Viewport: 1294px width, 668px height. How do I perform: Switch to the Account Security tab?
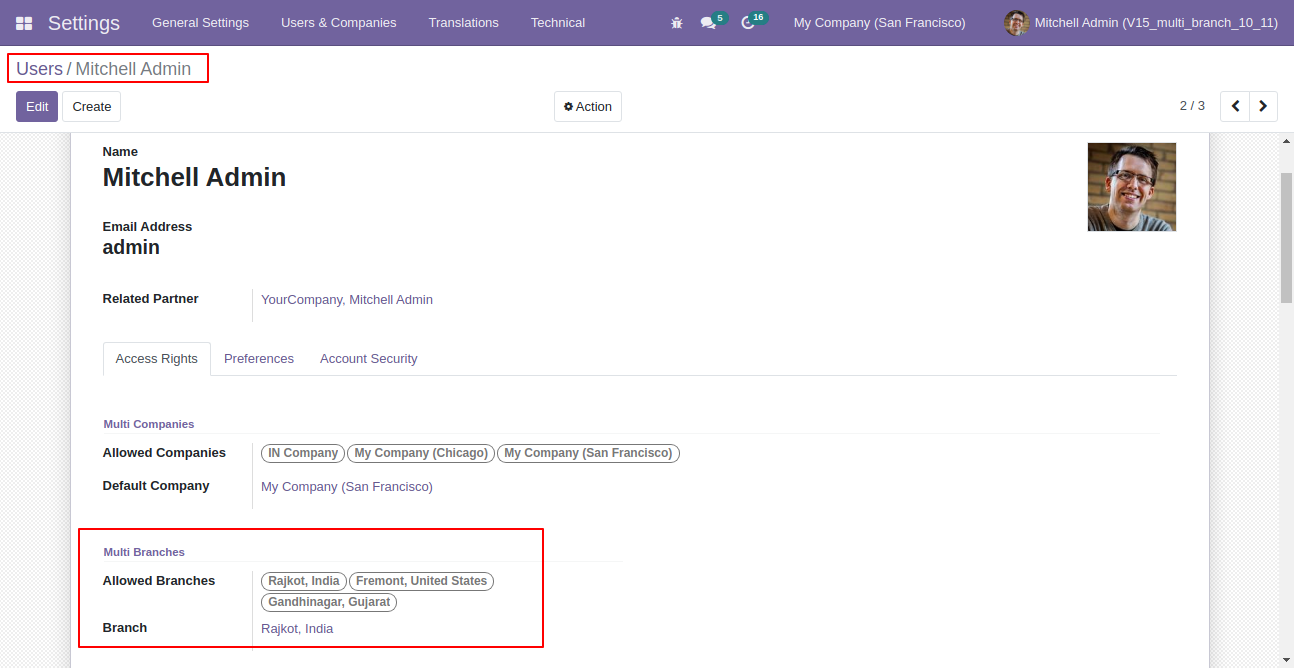click(369, 359)
